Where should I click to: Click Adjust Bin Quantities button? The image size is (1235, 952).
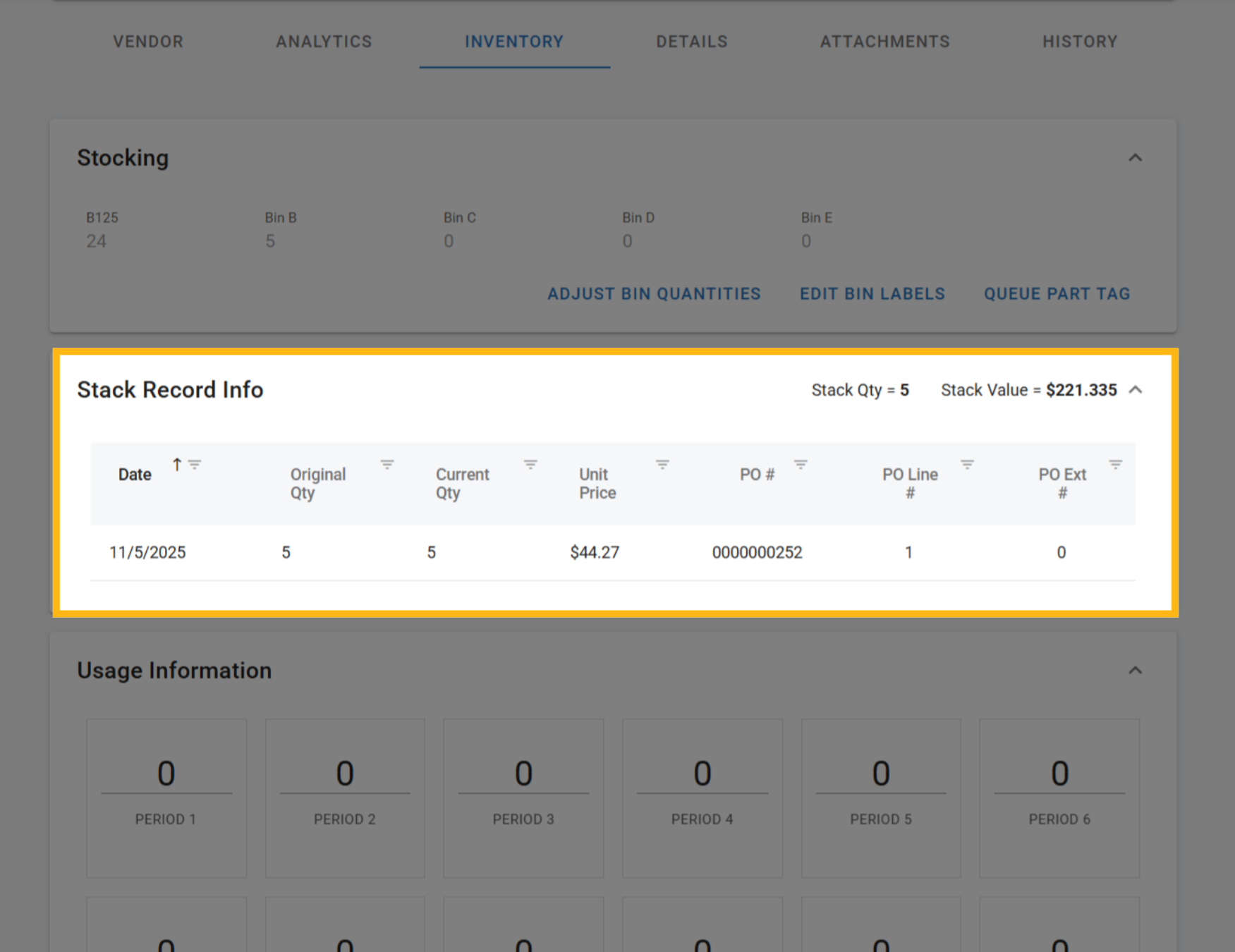point(654,294)
